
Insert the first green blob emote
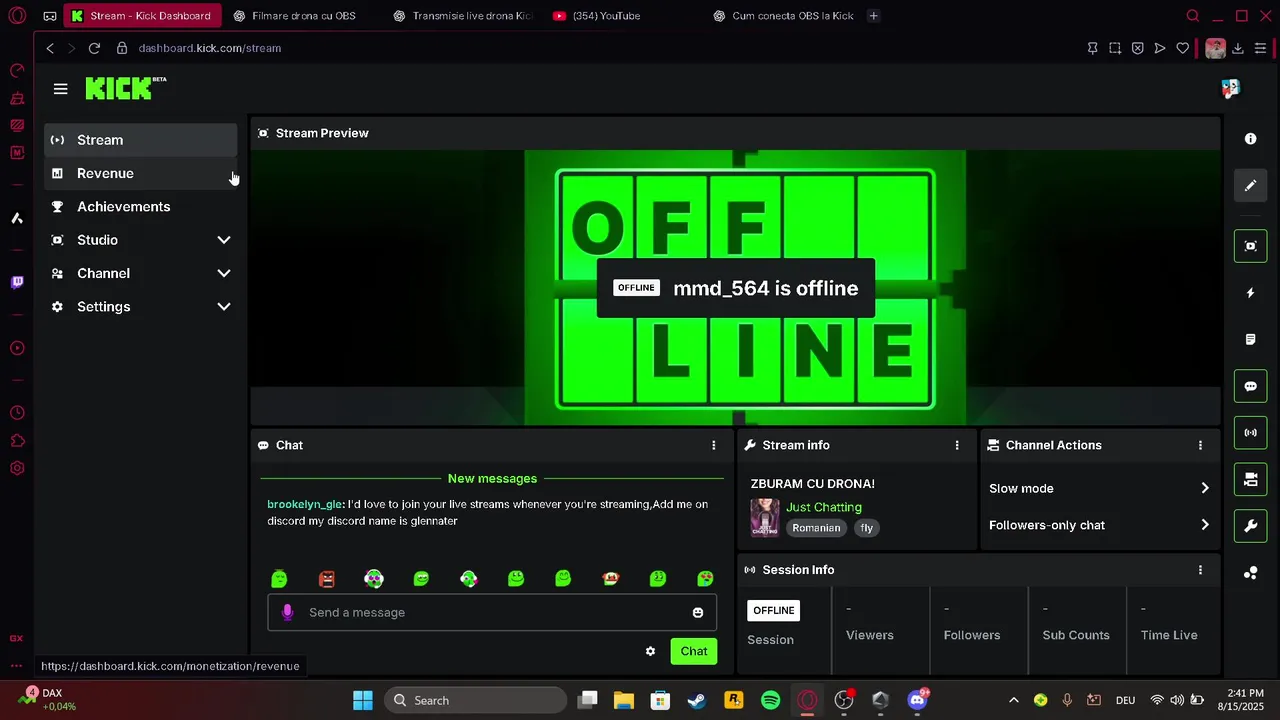pyautogui.click(x=279, y=579)
